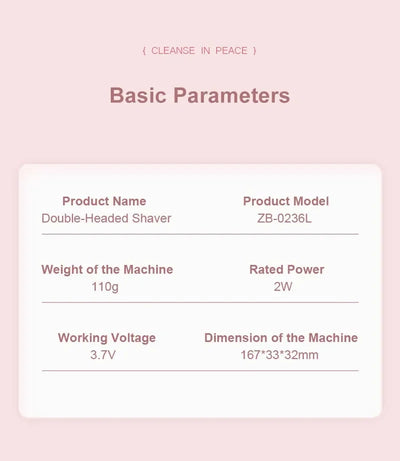Click the 167*33*32mm dimension value
Screen dimensions: 400x461
coord(279,355)
